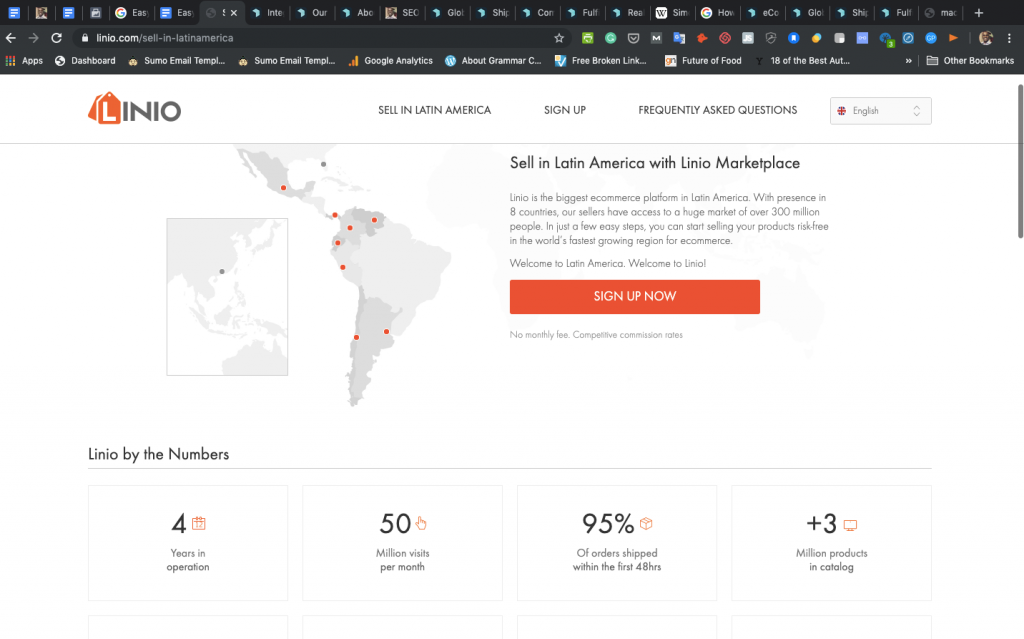
Task: Click the 'Years in operation' text
Action: [188, 560]
